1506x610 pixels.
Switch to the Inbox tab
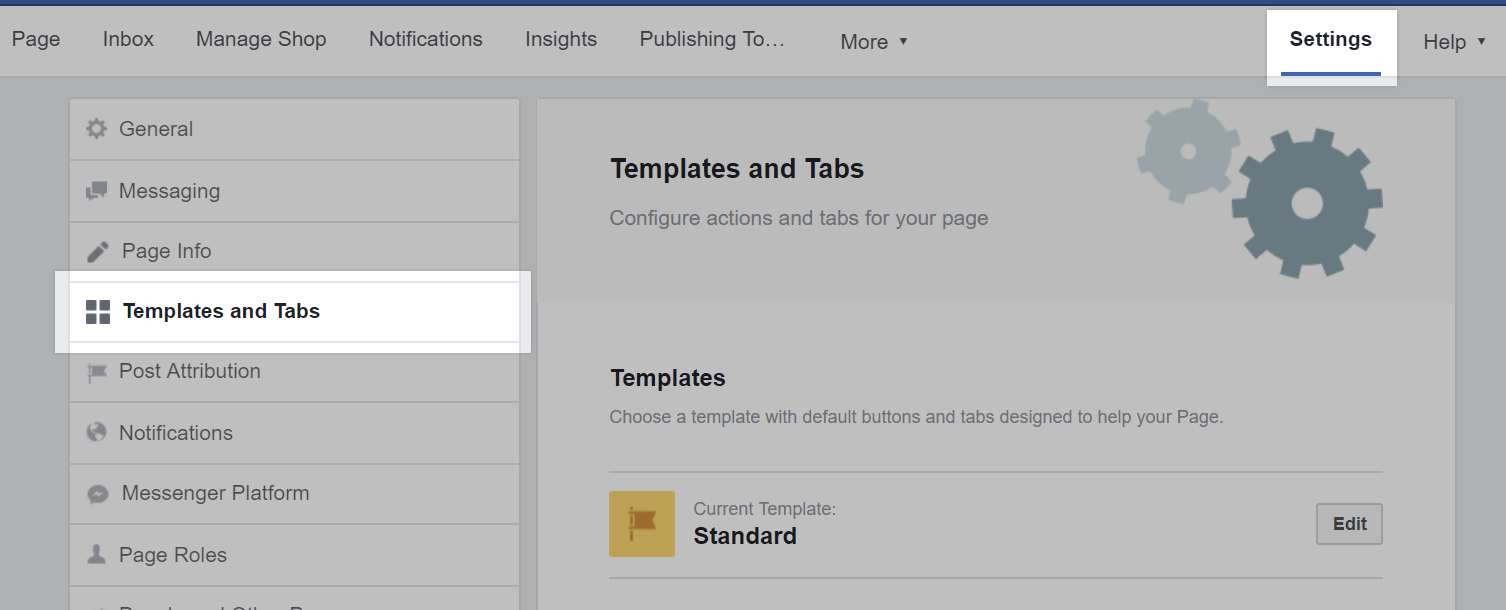(x=128, y=39)
